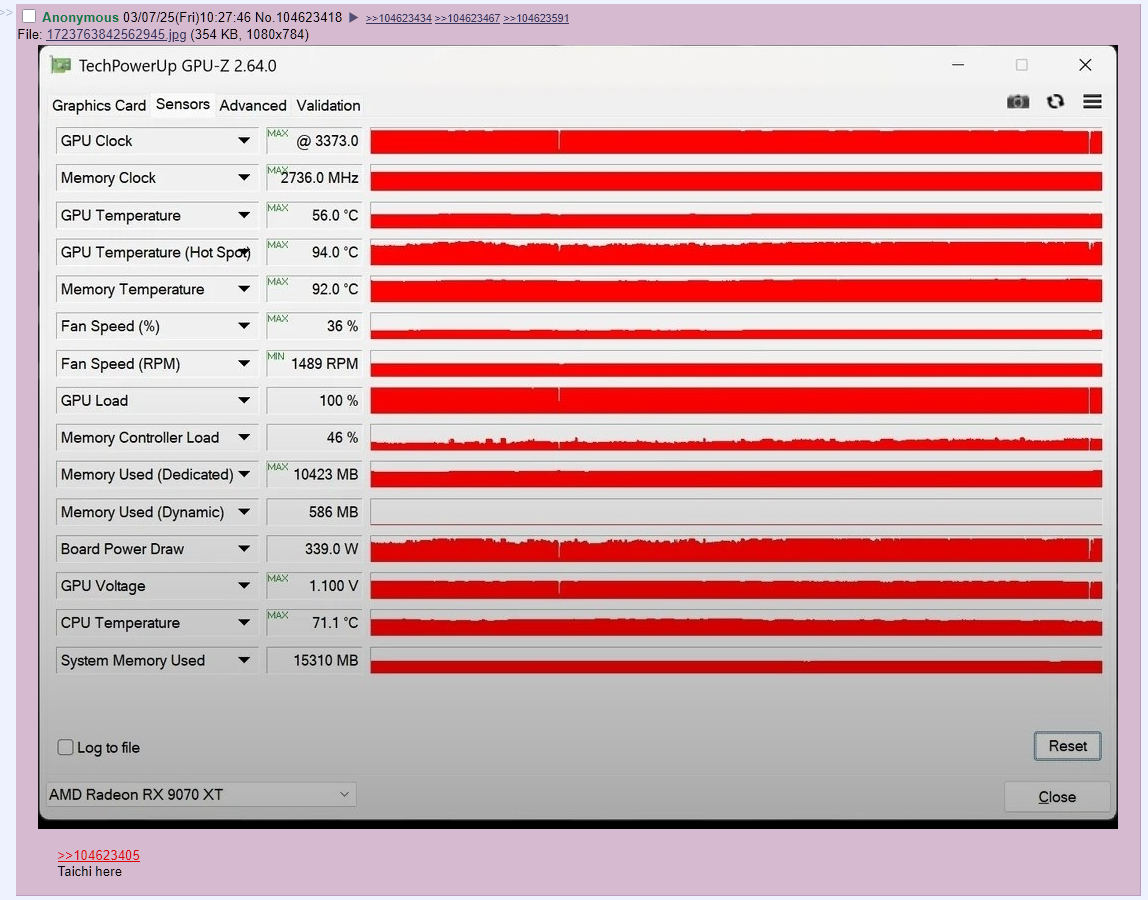Open the Fan Speed (%) dropdown
This screenshot has width=1148, height=900.
(x=244, y=326)
